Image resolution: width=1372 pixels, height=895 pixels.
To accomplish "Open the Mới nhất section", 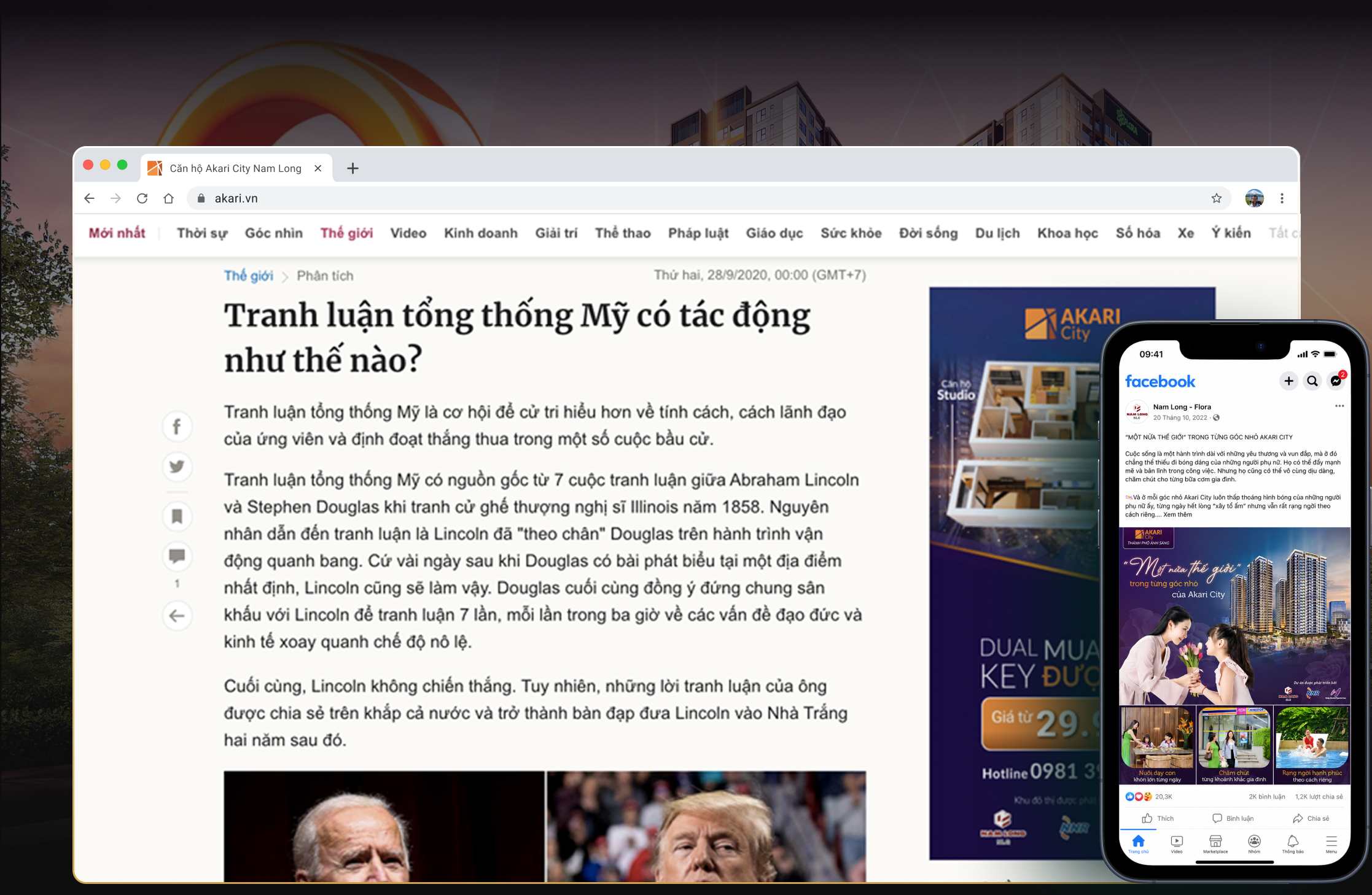I will 117,233.
